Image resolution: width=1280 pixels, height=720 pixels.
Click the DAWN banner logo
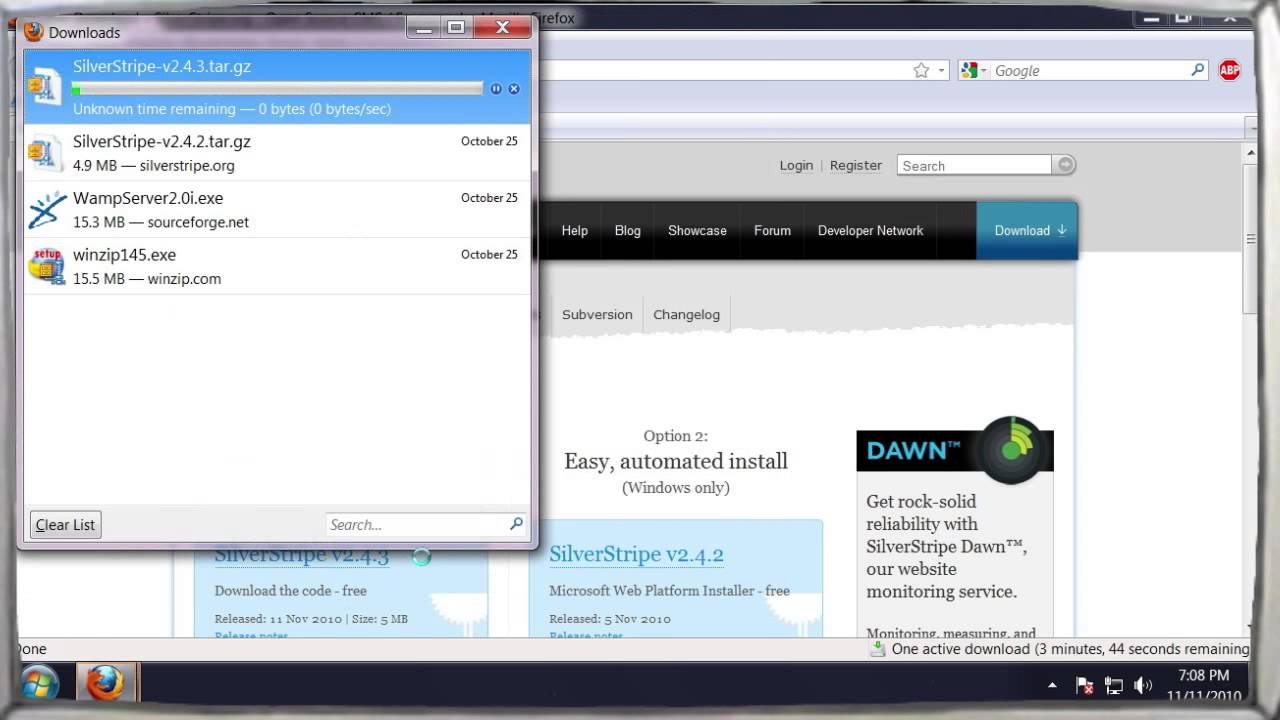pyautogui.click(x=955, y=450)
